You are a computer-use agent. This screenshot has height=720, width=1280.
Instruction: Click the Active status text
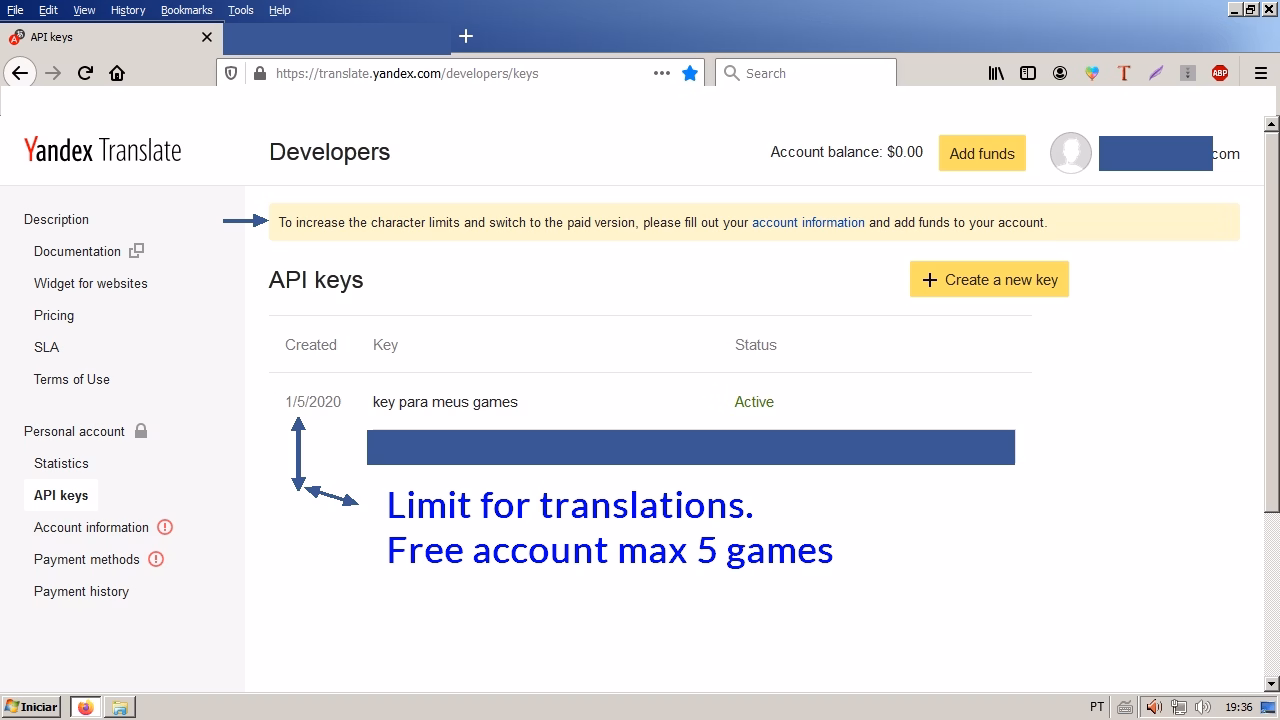point(754,402)
